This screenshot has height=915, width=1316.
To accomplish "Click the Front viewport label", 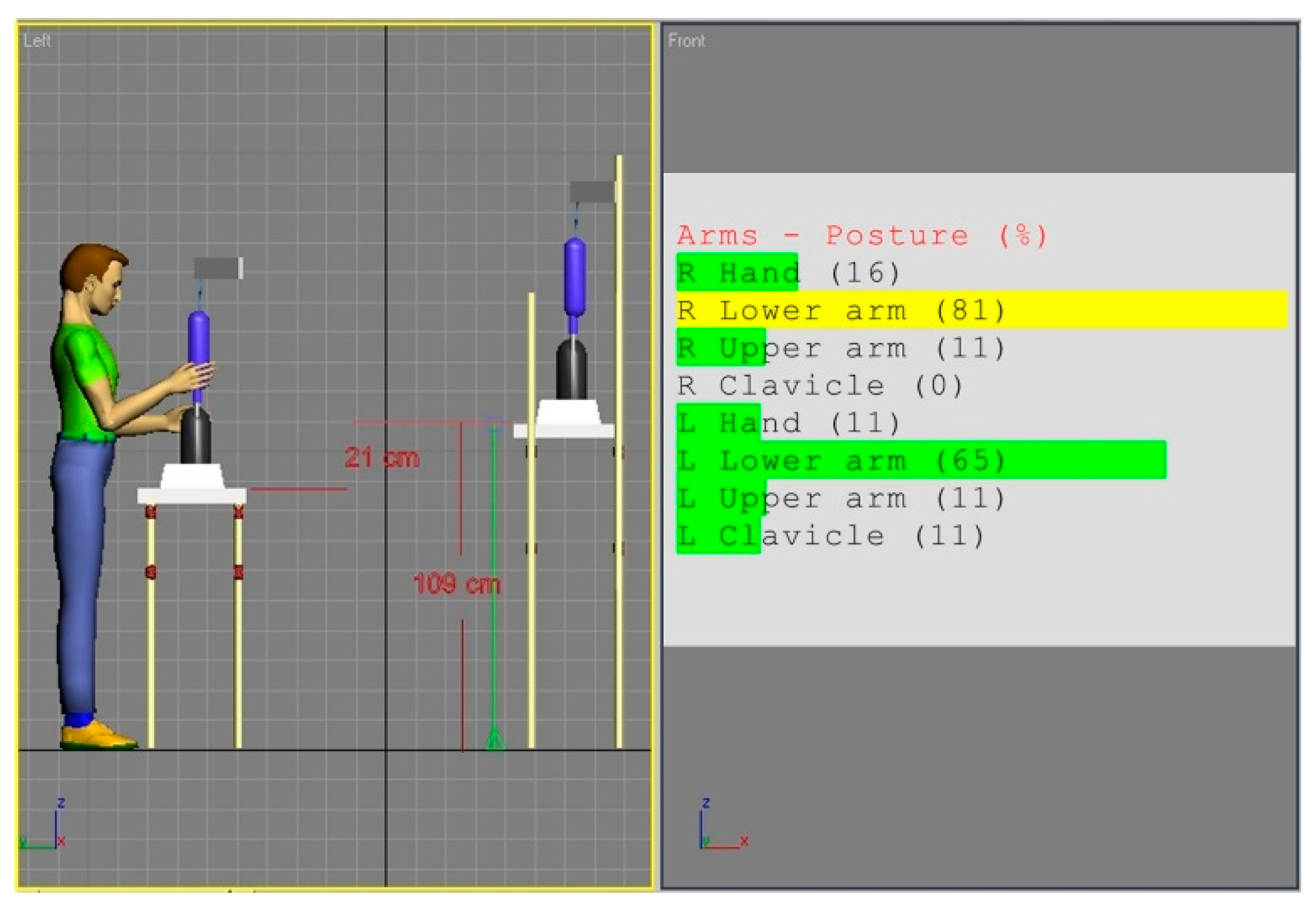I will [x=686, y=41].
